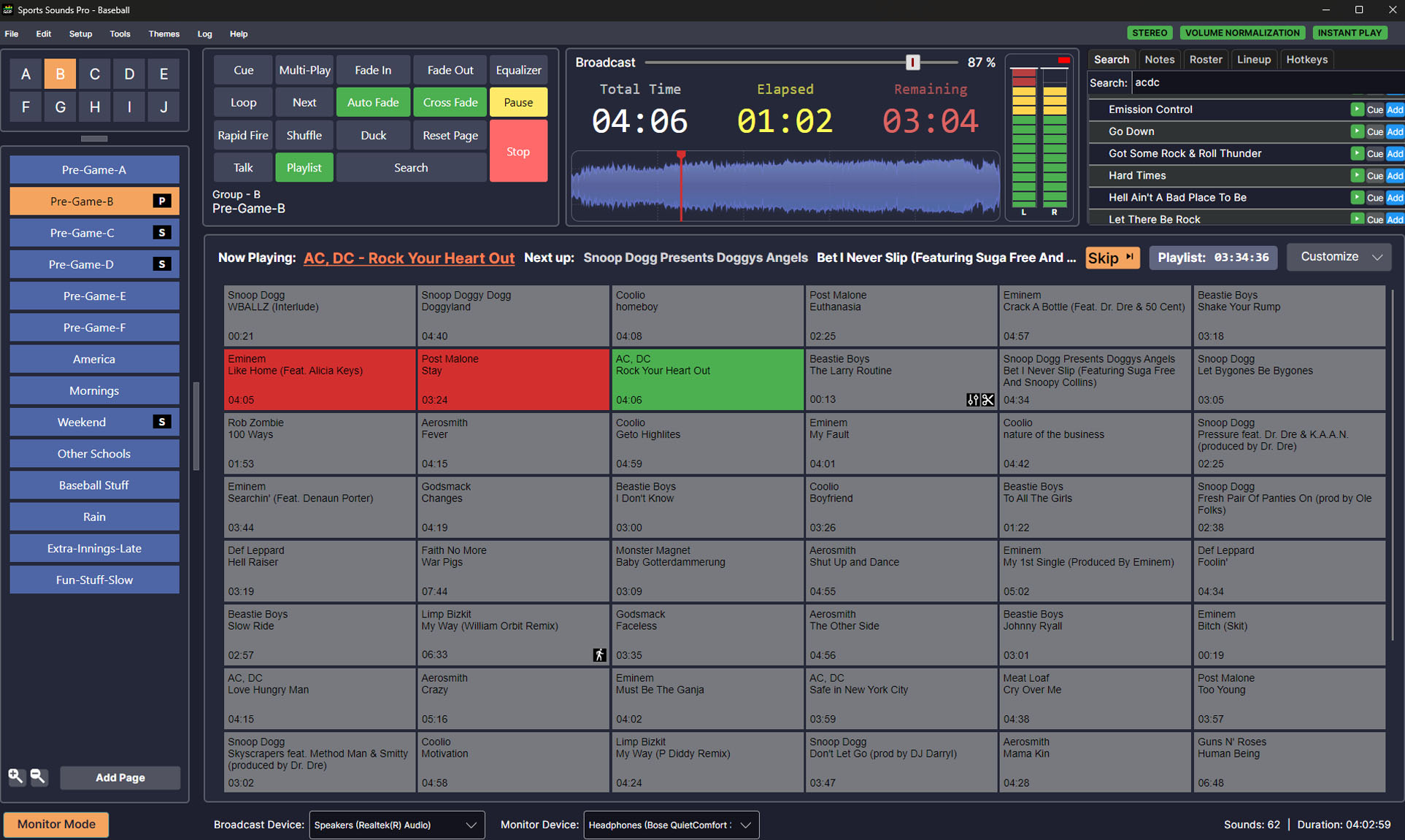This screenshot has width=1405, height=840.
Task: Preview Emission Control with green play icon
Action: click(x=1356, y=109)
